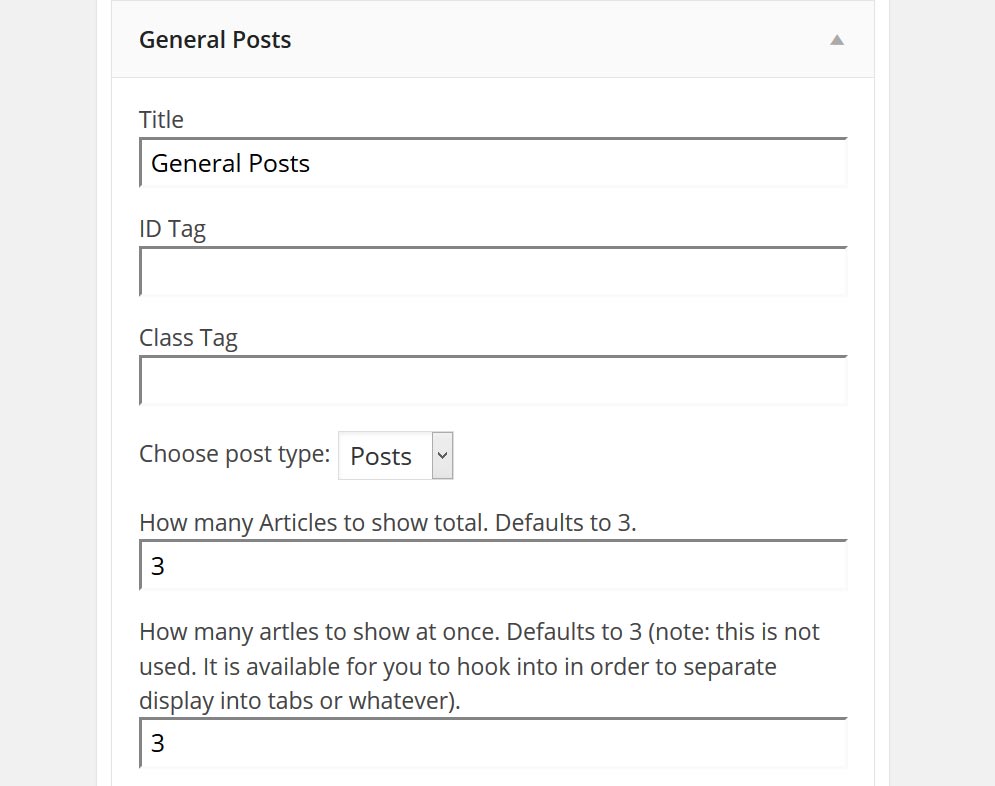Focus the total Articles to show field

click(x=493, y=566)
